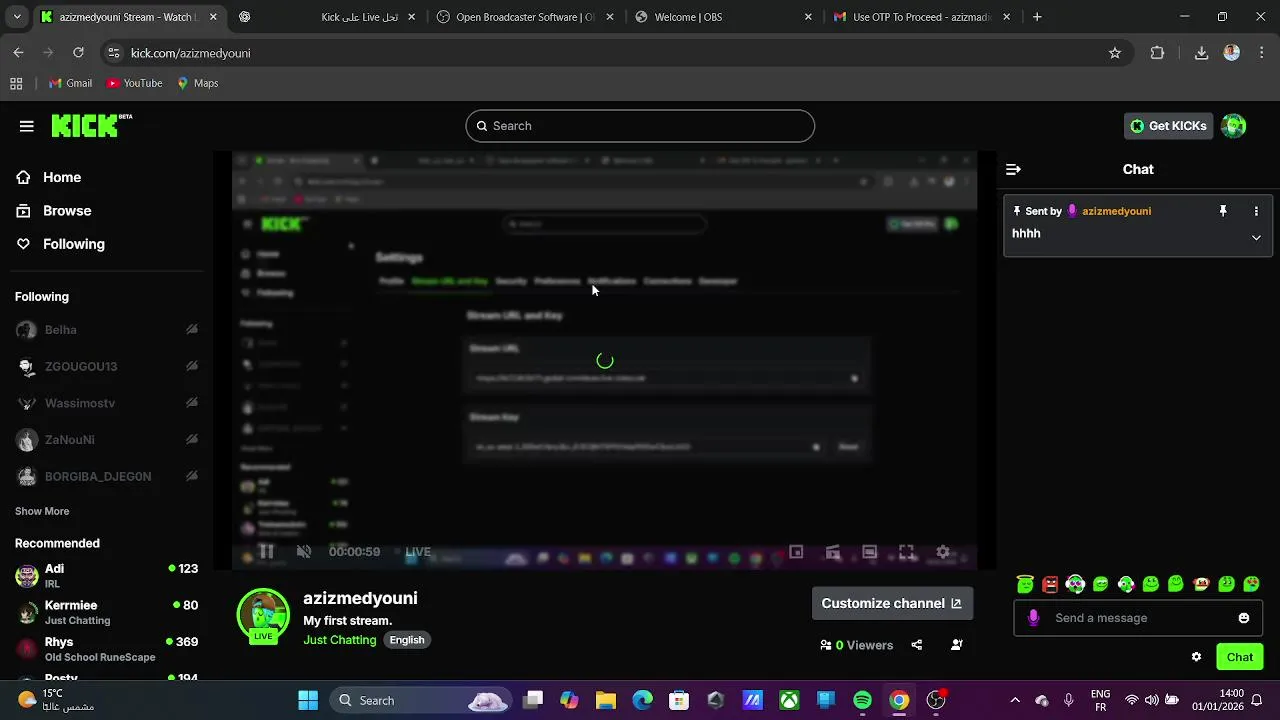Open Chrome extensions puzzle icon
The width and height of the screenshot is (1280, 720).
coord(1157,53)
